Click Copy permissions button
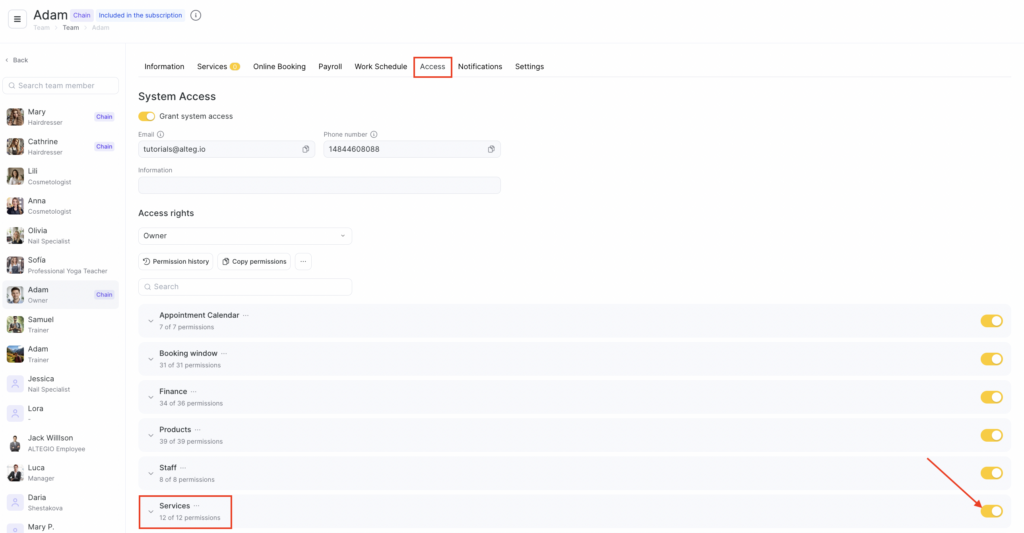This screenshot has width=1024, height=533. [254, 261]
